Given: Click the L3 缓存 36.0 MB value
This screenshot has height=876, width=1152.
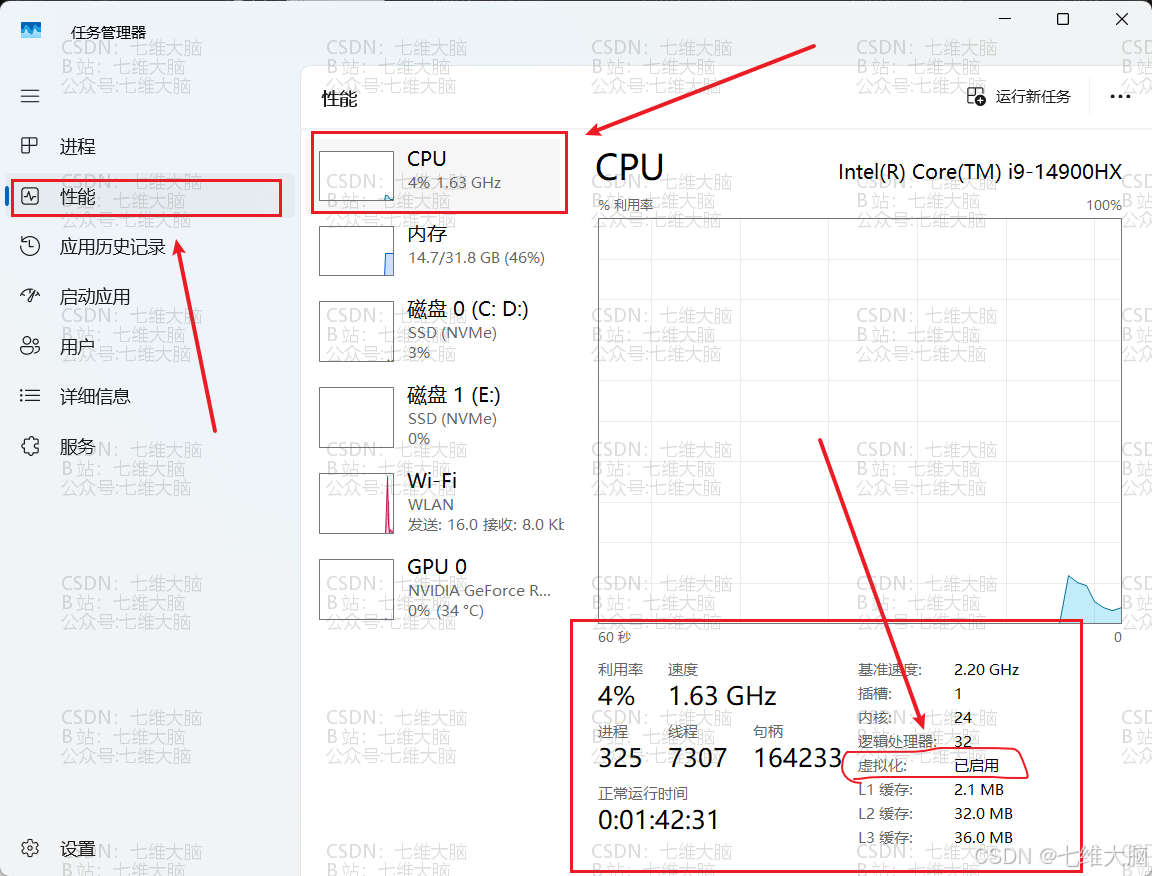Looking at the screenshot, I should 983,838.
